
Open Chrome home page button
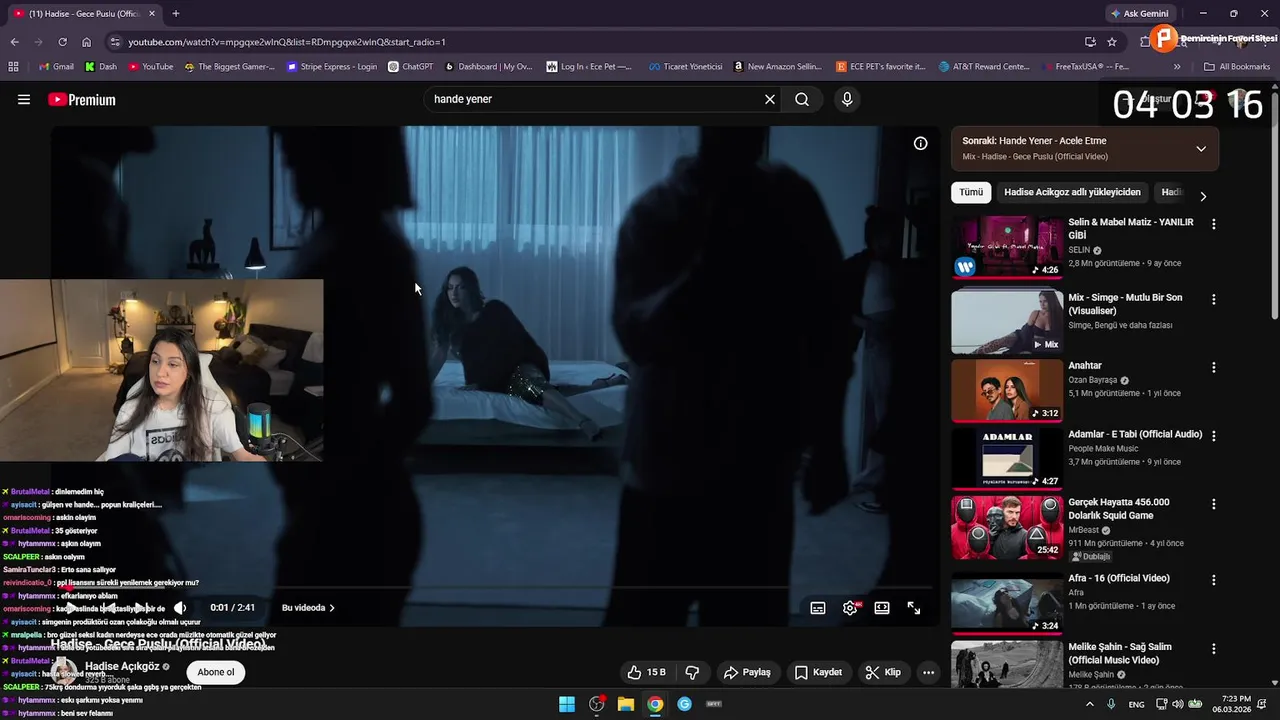[x=87, y=42]
